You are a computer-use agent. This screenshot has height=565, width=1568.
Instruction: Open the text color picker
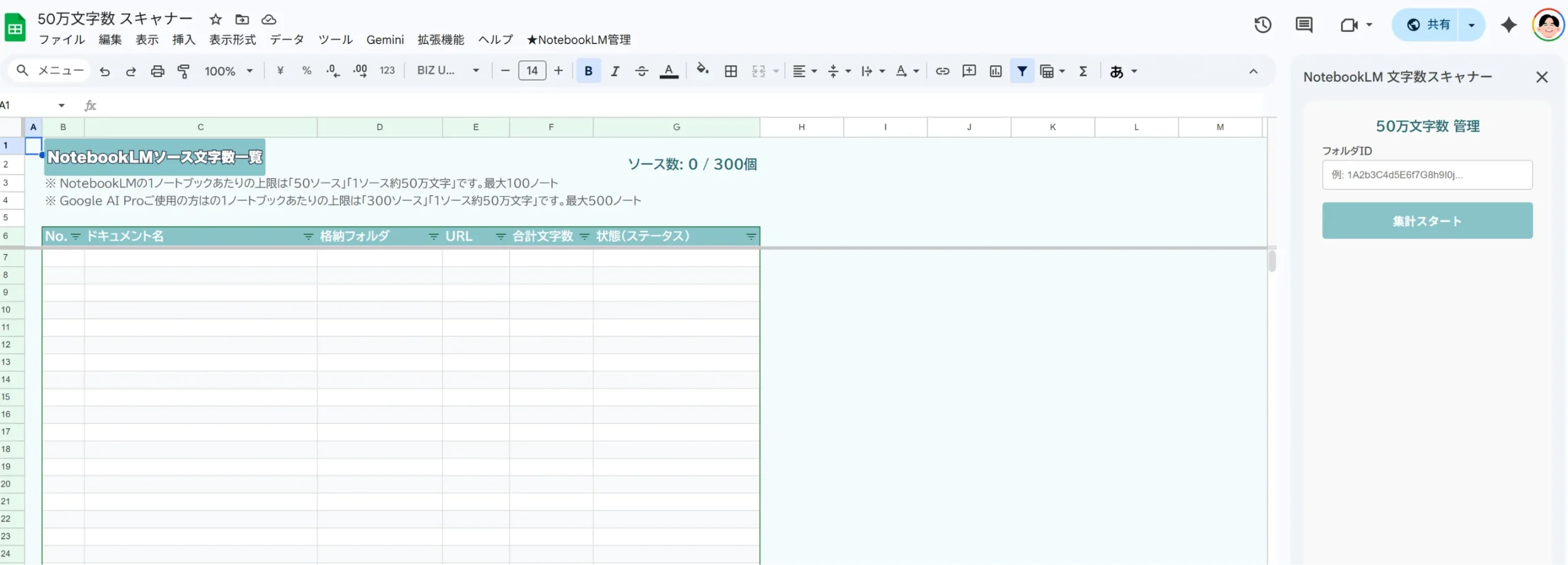coord(669,71)
